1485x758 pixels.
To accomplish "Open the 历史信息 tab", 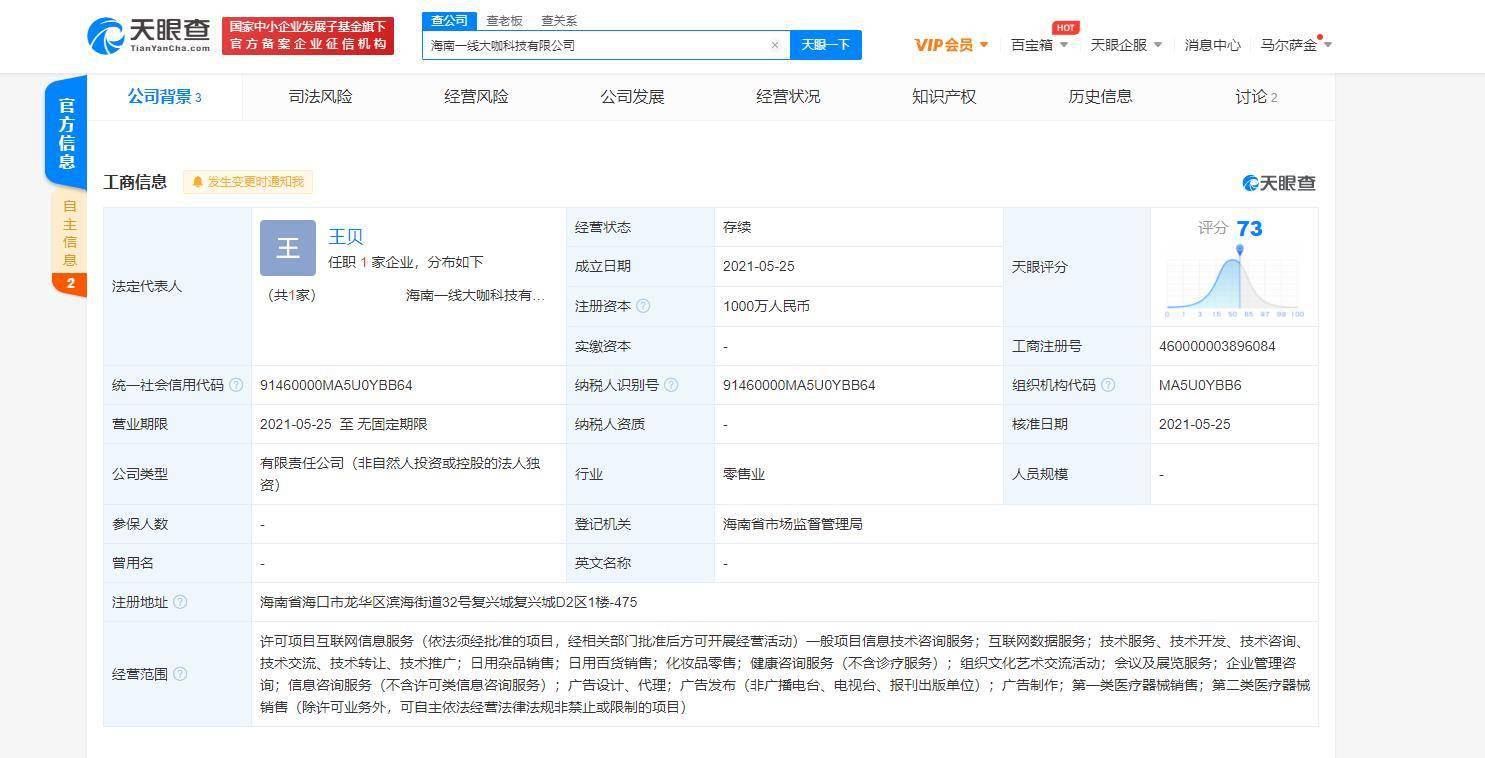I will tap(1100, 97).
